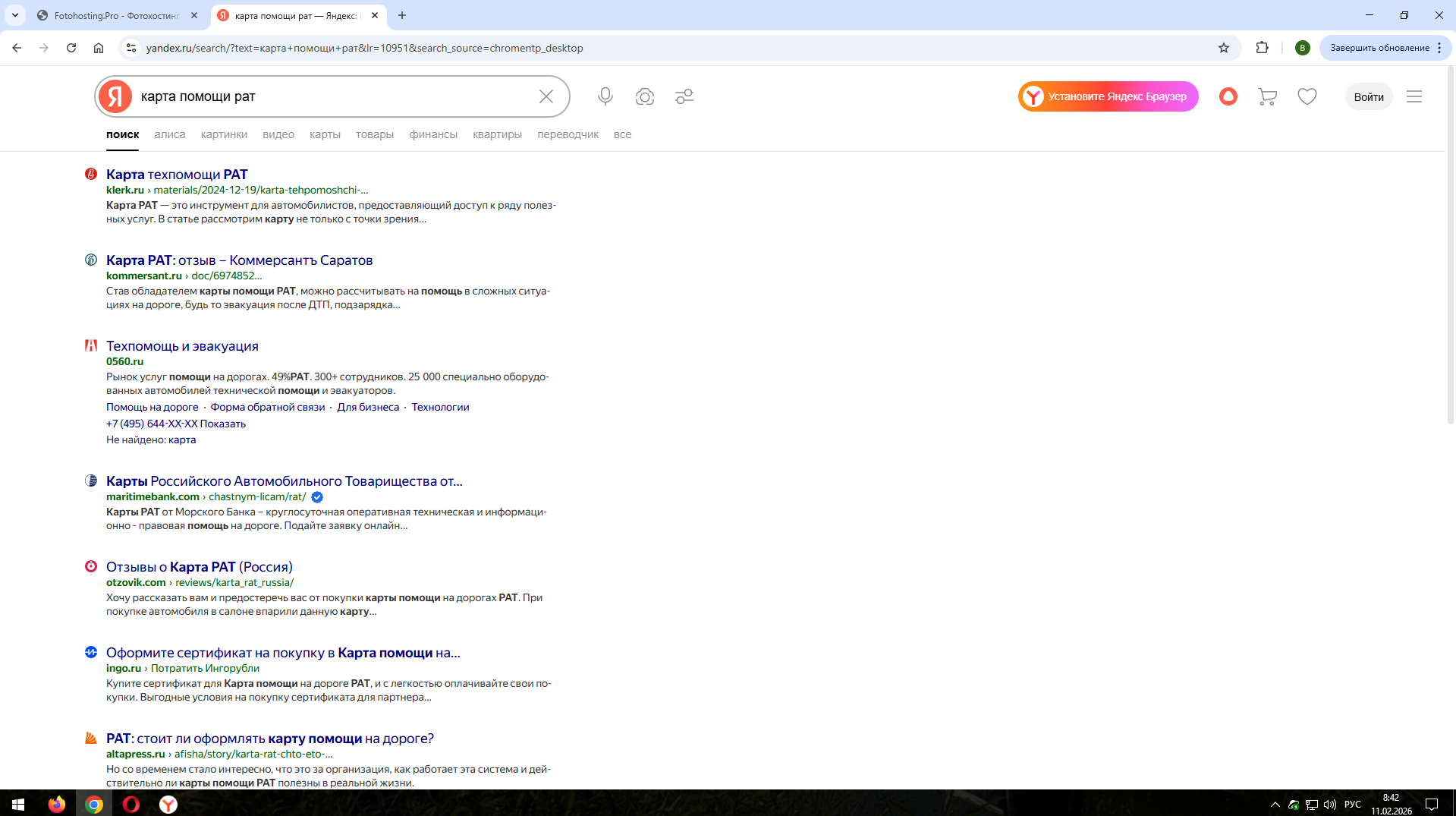Click 'Установите Яндекс Браузер' button
This screenshot has height=816, width=1456.
pyautogui.click(x=1108, y=96)
